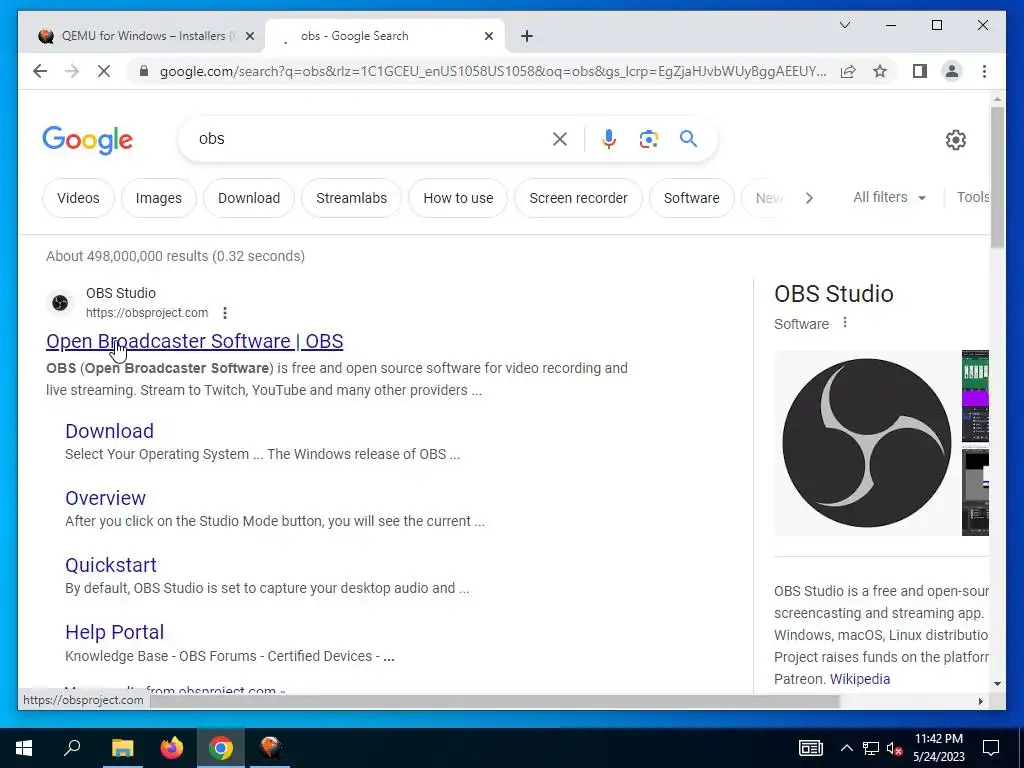
Task: Open the Download sitelink
Action: [110, 431]
